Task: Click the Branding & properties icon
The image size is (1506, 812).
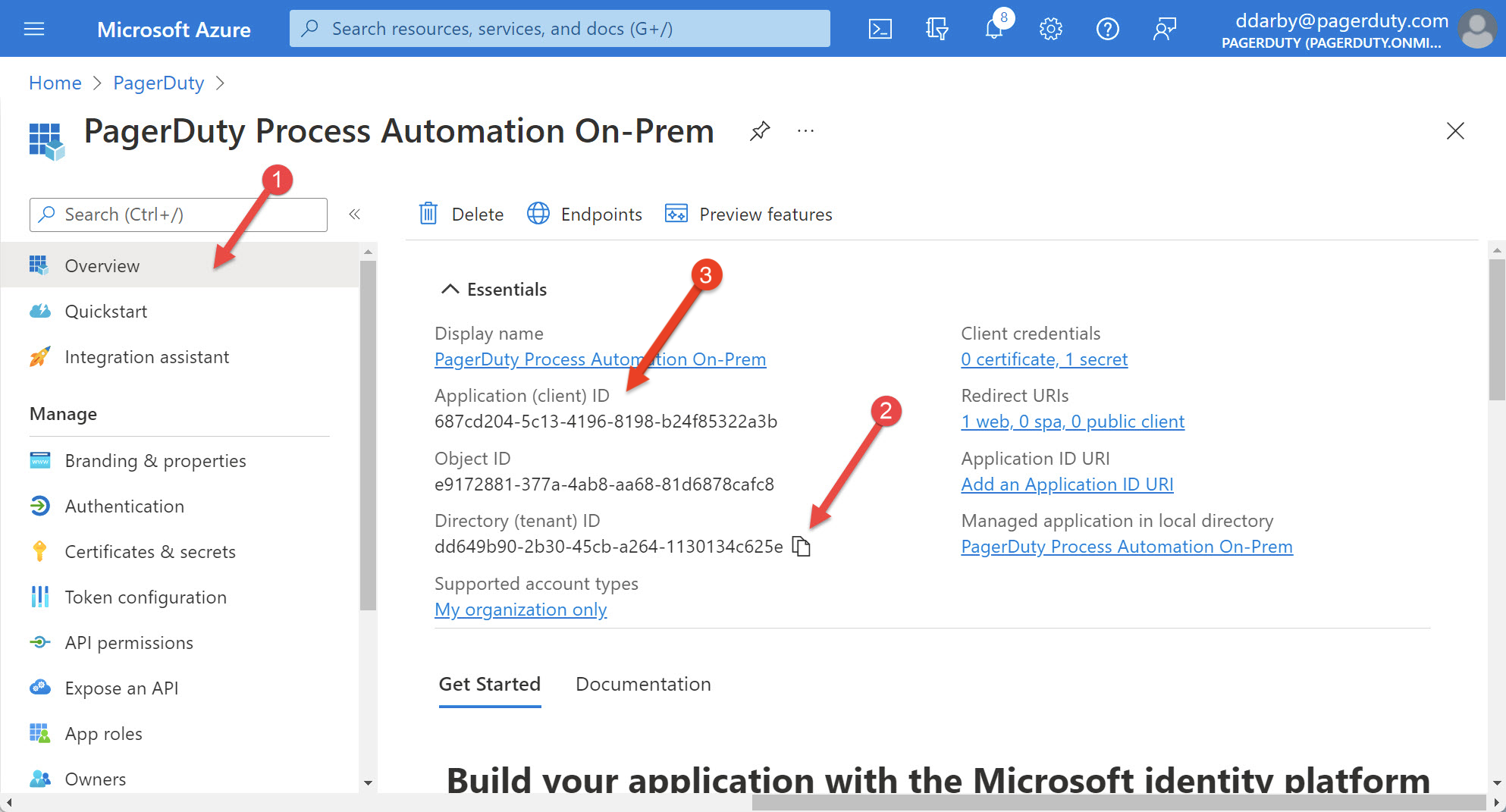Action: coord(40,460)
